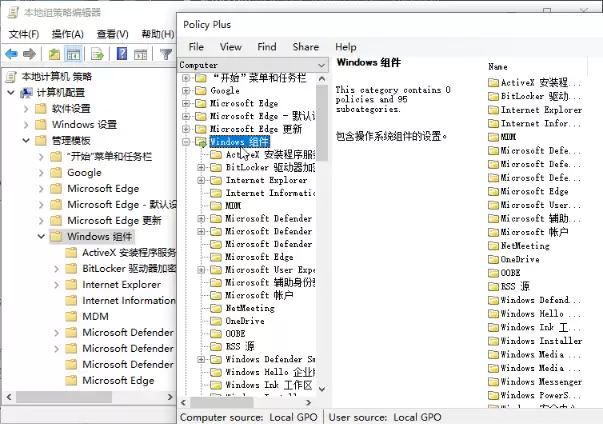This screenshot has height=424, width=603.
Task: Click the gray forward arrow toolbar icon
Action: 30,54
